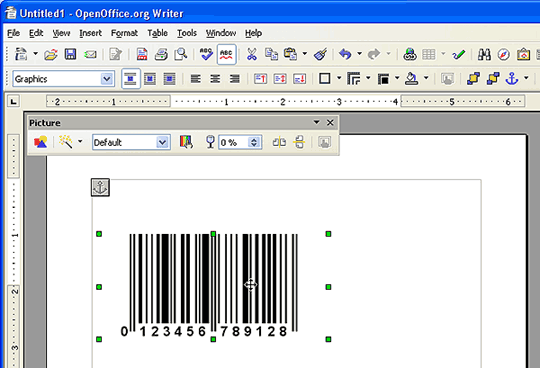Click the Open file folder icon
Image resolution: width=540 pixels, height=368 pixels.
pyautogui.click(x=51, y=54)
